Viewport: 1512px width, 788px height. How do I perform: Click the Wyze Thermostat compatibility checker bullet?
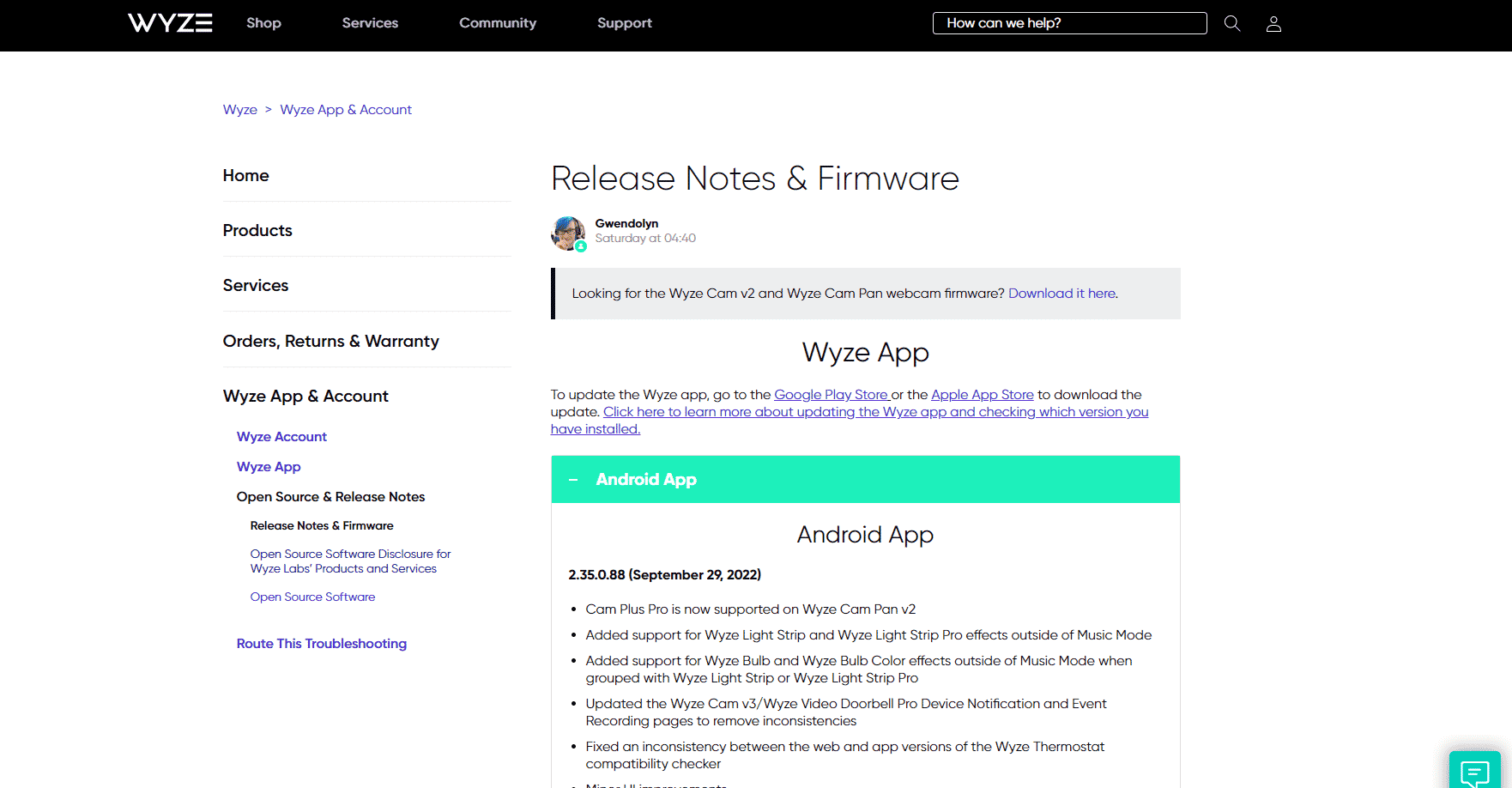[x=845, y=755]
